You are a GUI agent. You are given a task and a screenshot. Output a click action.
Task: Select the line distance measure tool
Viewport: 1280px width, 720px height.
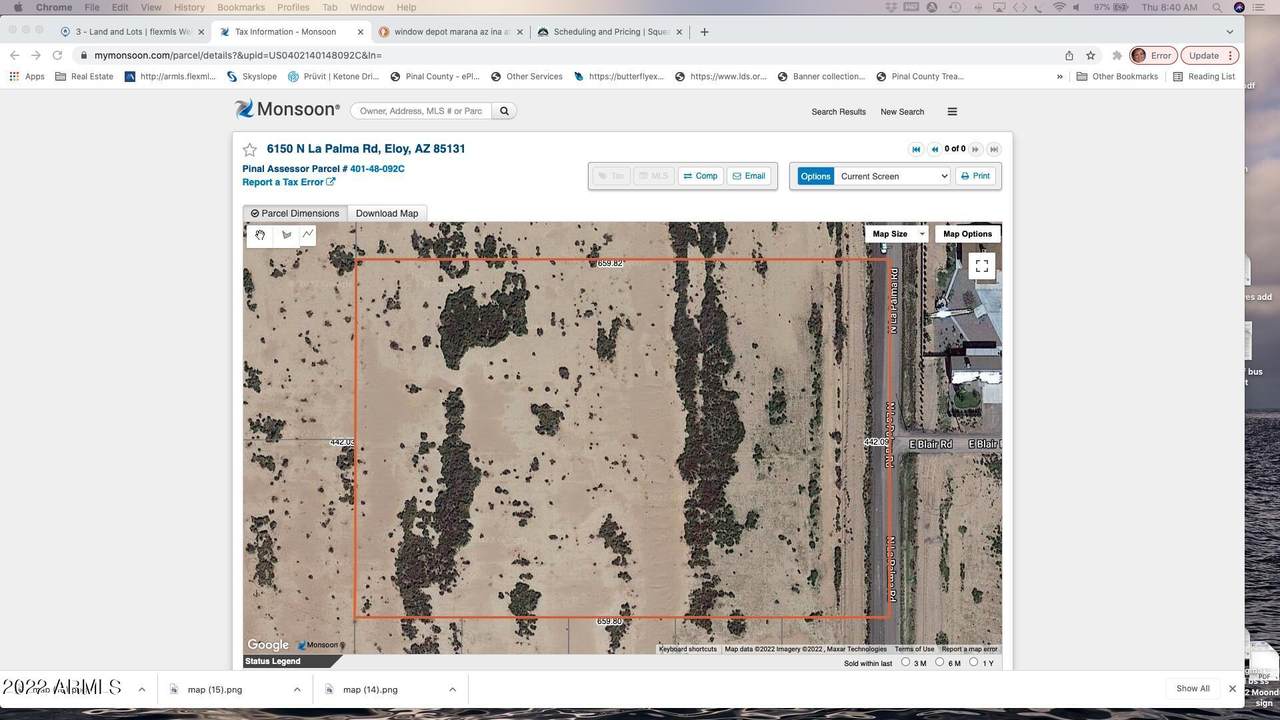pos(308,235)
